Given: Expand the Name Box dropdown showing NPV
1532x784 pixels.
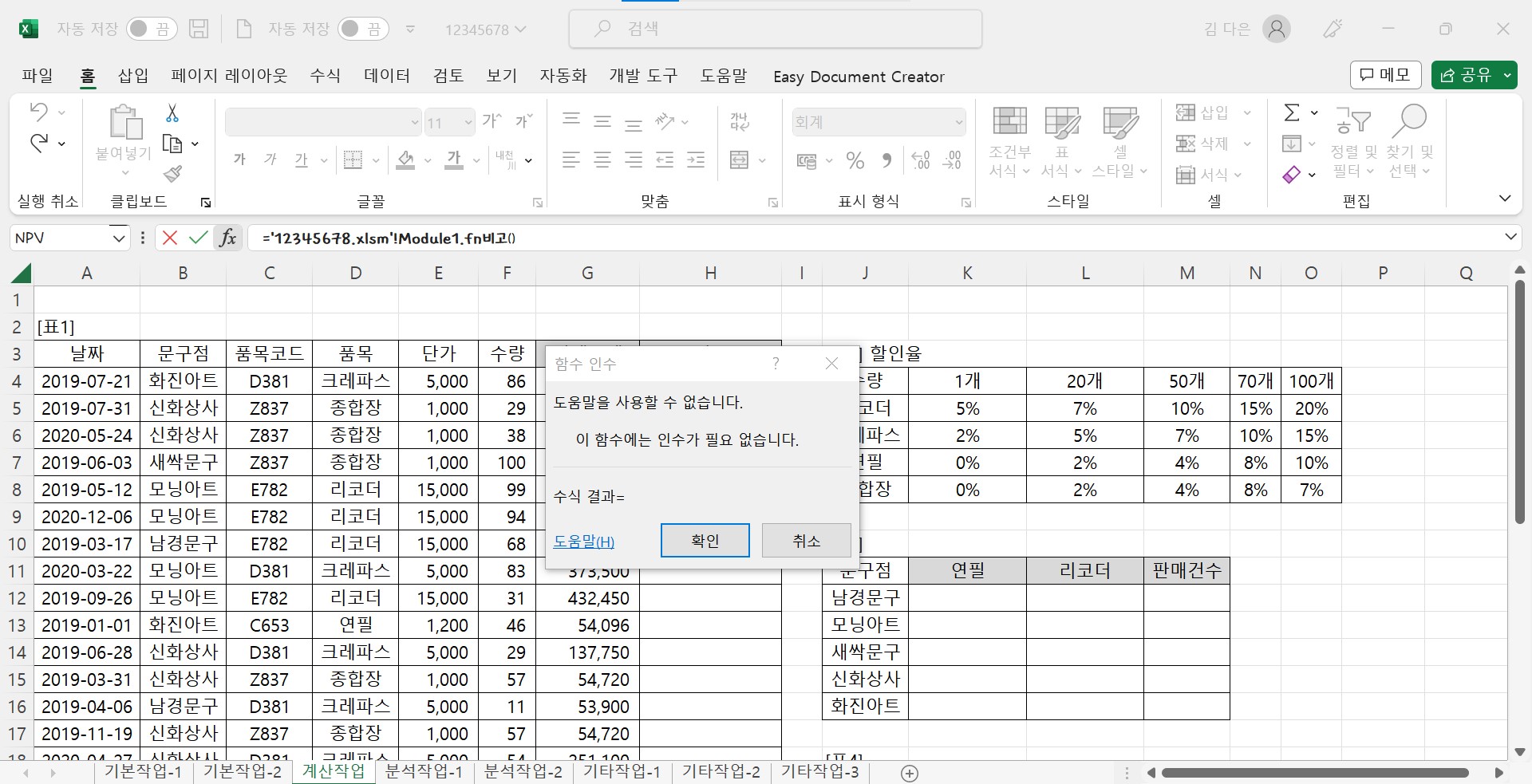Looking at the screenshot, I should pyautogui.click(x=118, y=238).
